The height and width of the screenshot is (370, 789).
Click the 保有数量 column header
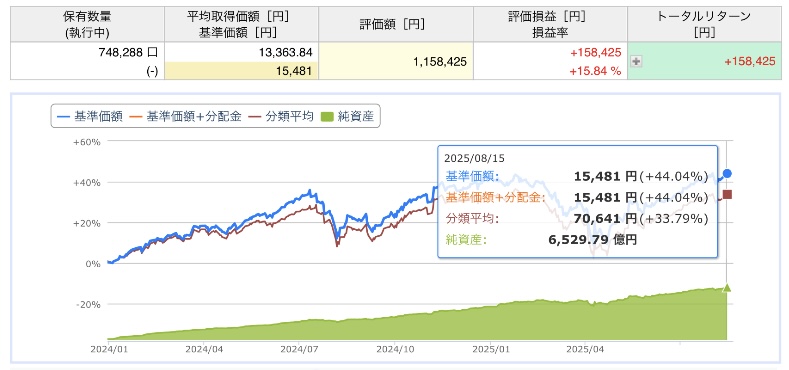click(x=88, y=24)
